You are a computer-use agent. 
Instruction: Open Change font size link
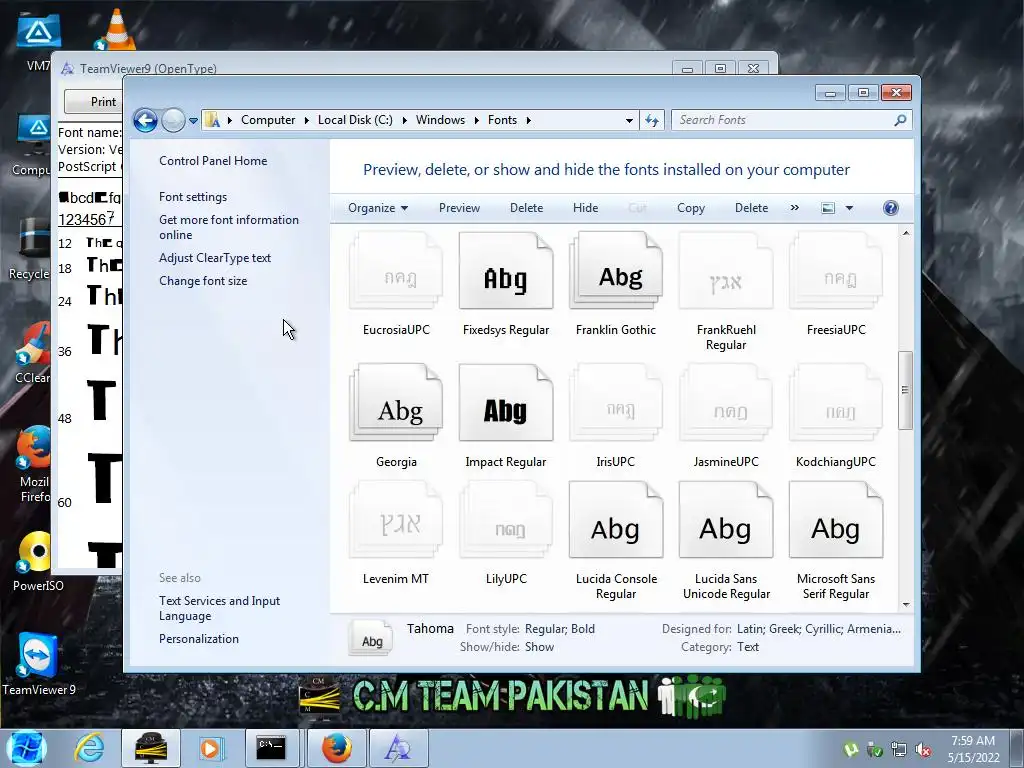click(203, 281)
